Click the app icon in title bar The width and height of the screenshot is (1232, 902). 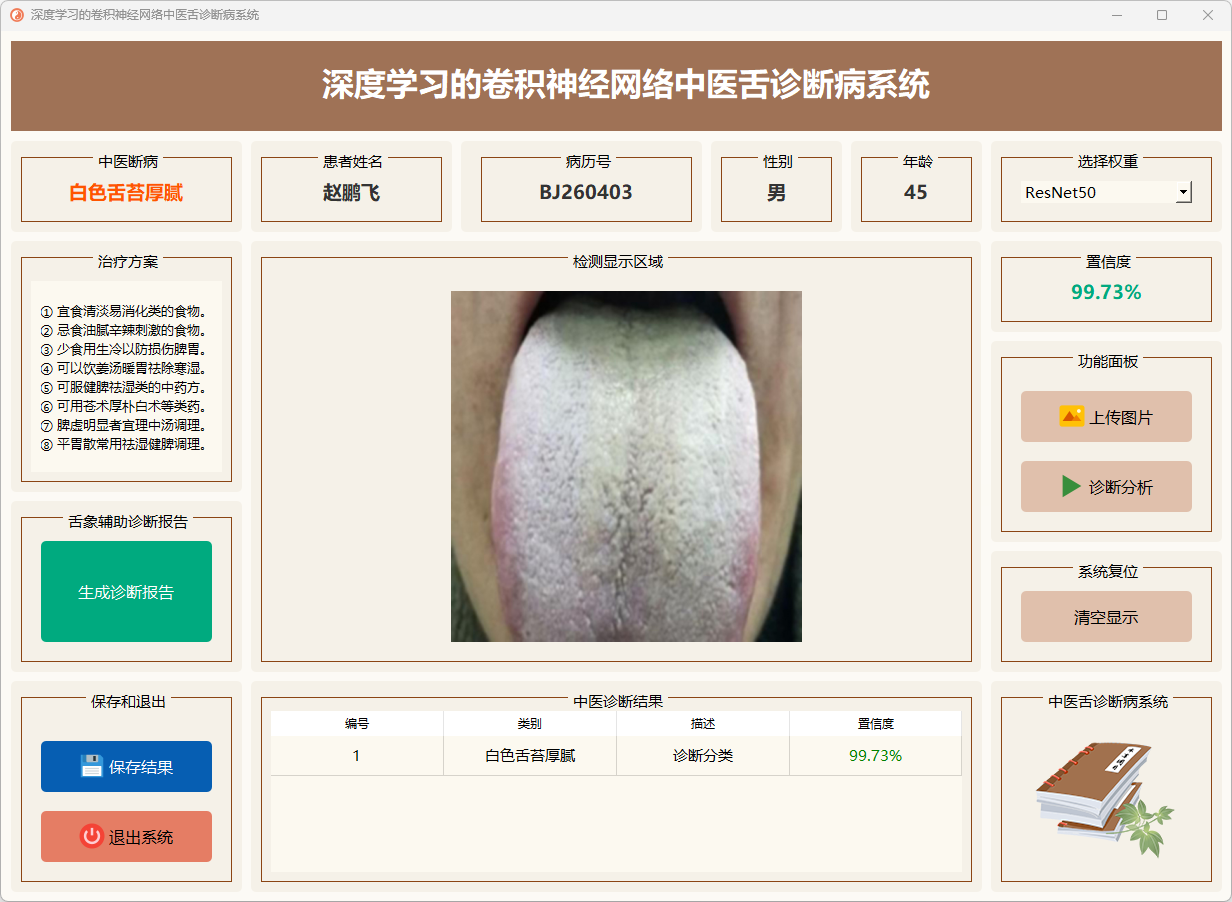[16, 15]
